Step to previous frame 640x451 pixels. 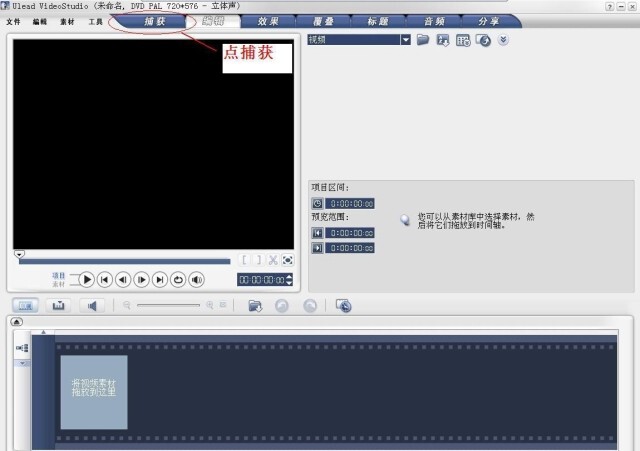pyautogui.click(x=123, y=280)
